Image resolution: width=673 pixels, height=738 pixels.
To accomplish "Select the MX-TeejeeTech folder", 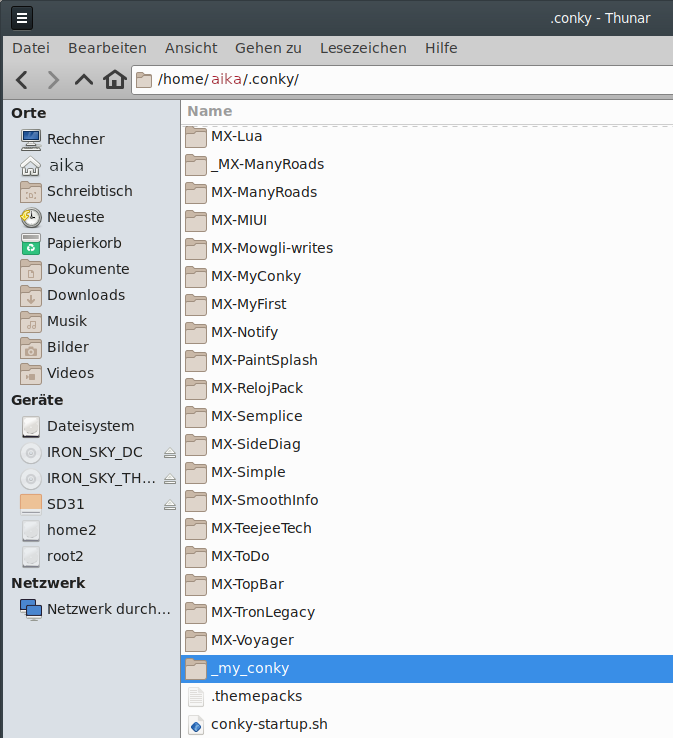I will [427, 529].
